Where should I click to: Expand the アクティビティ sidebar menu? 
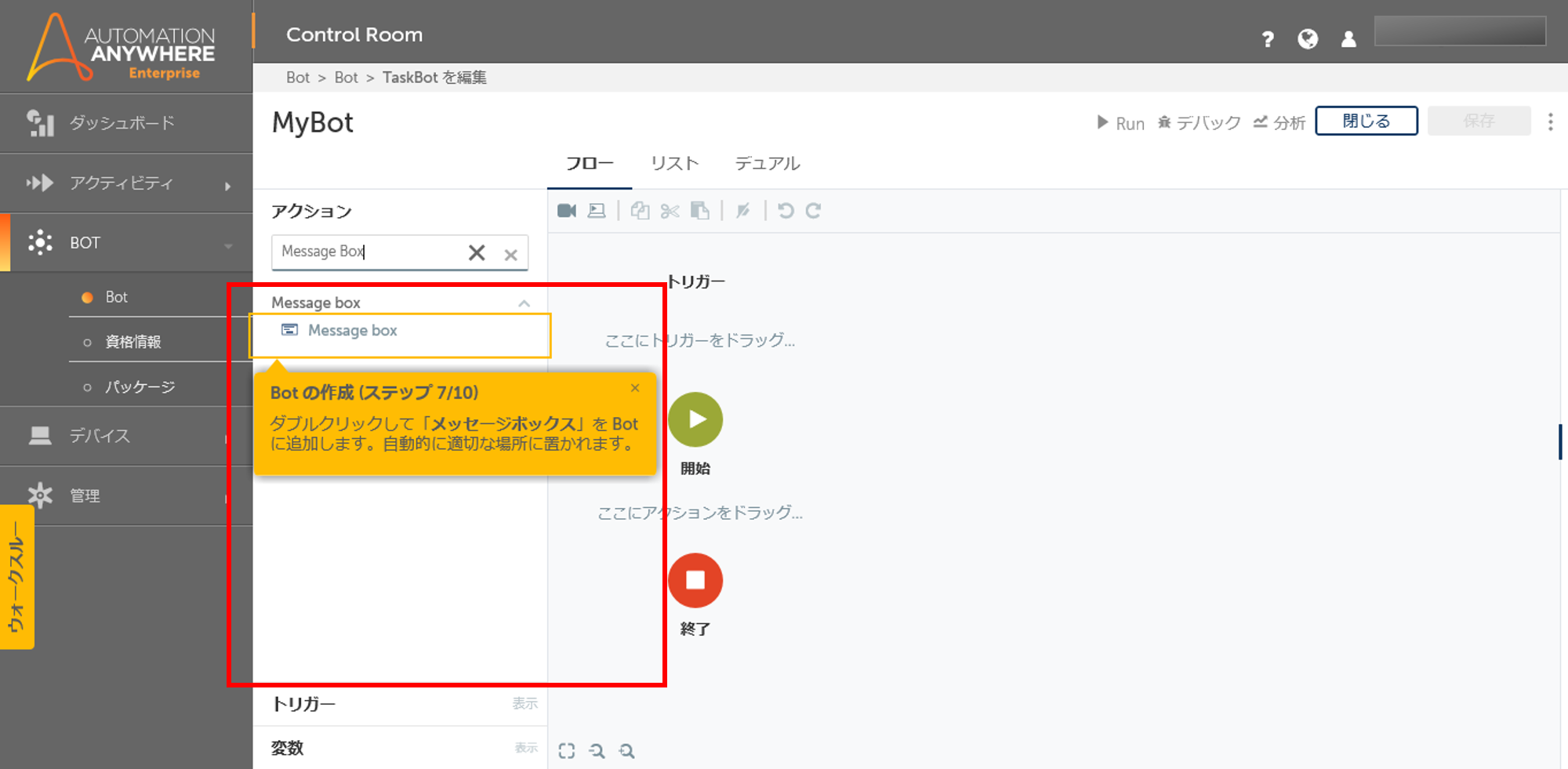click(126, 183)
